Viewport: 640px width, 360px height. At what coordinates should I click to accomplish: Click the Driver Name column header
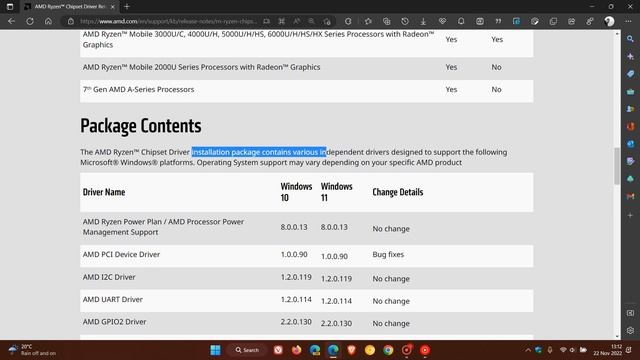click(x=104, y=192)
